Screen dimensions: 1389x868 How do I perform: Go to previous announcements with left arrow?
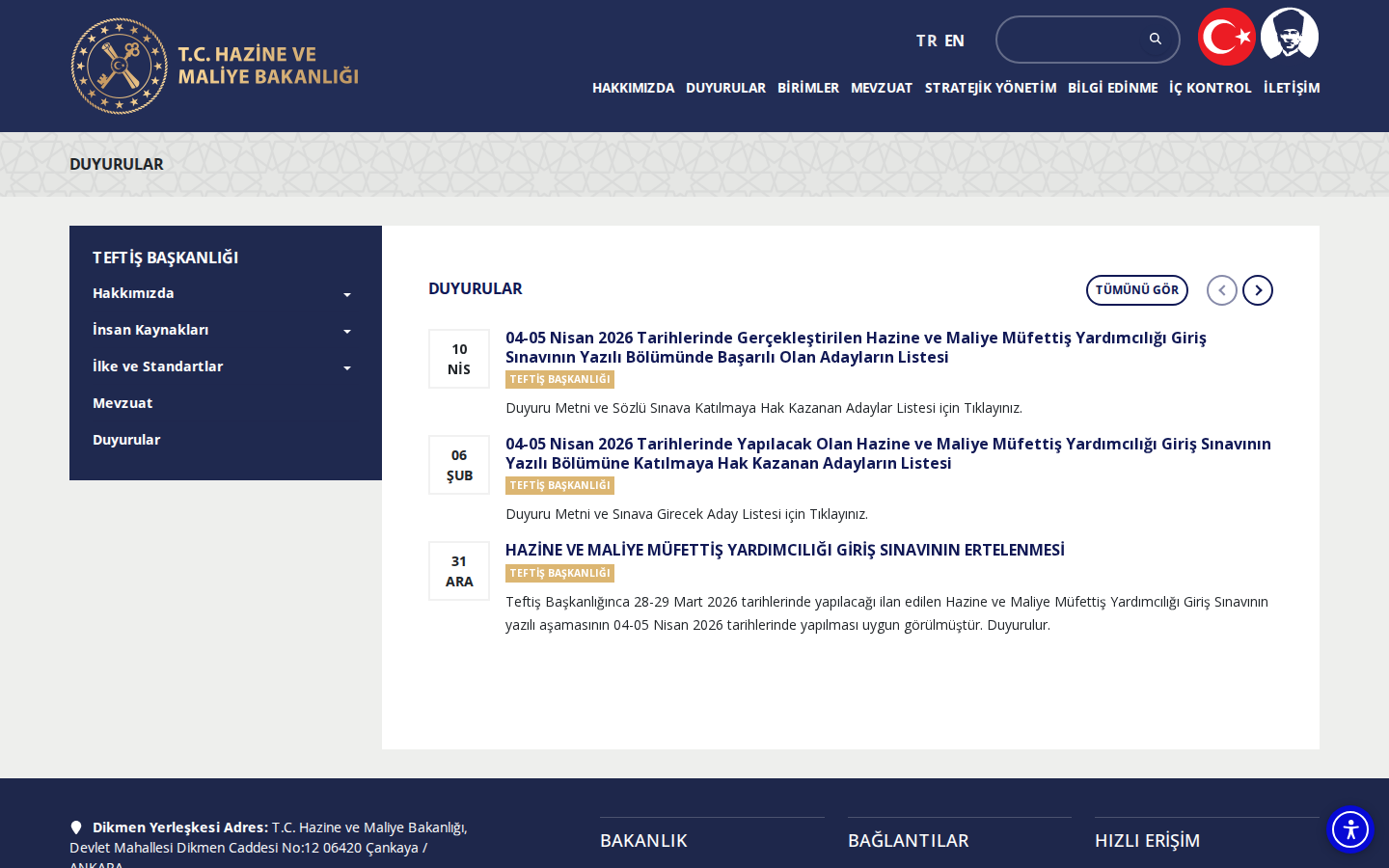[1222, 290]
